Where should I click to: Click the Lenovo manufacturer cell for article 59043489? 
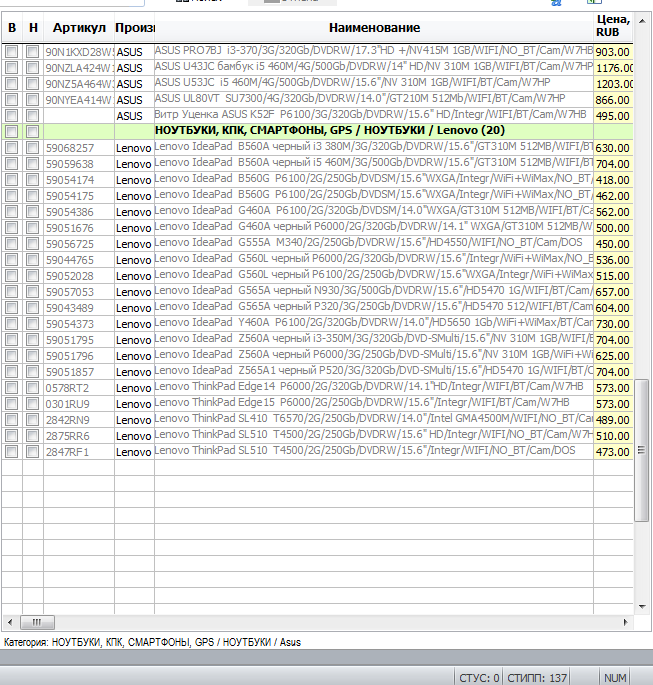click(x=135, y=308)
